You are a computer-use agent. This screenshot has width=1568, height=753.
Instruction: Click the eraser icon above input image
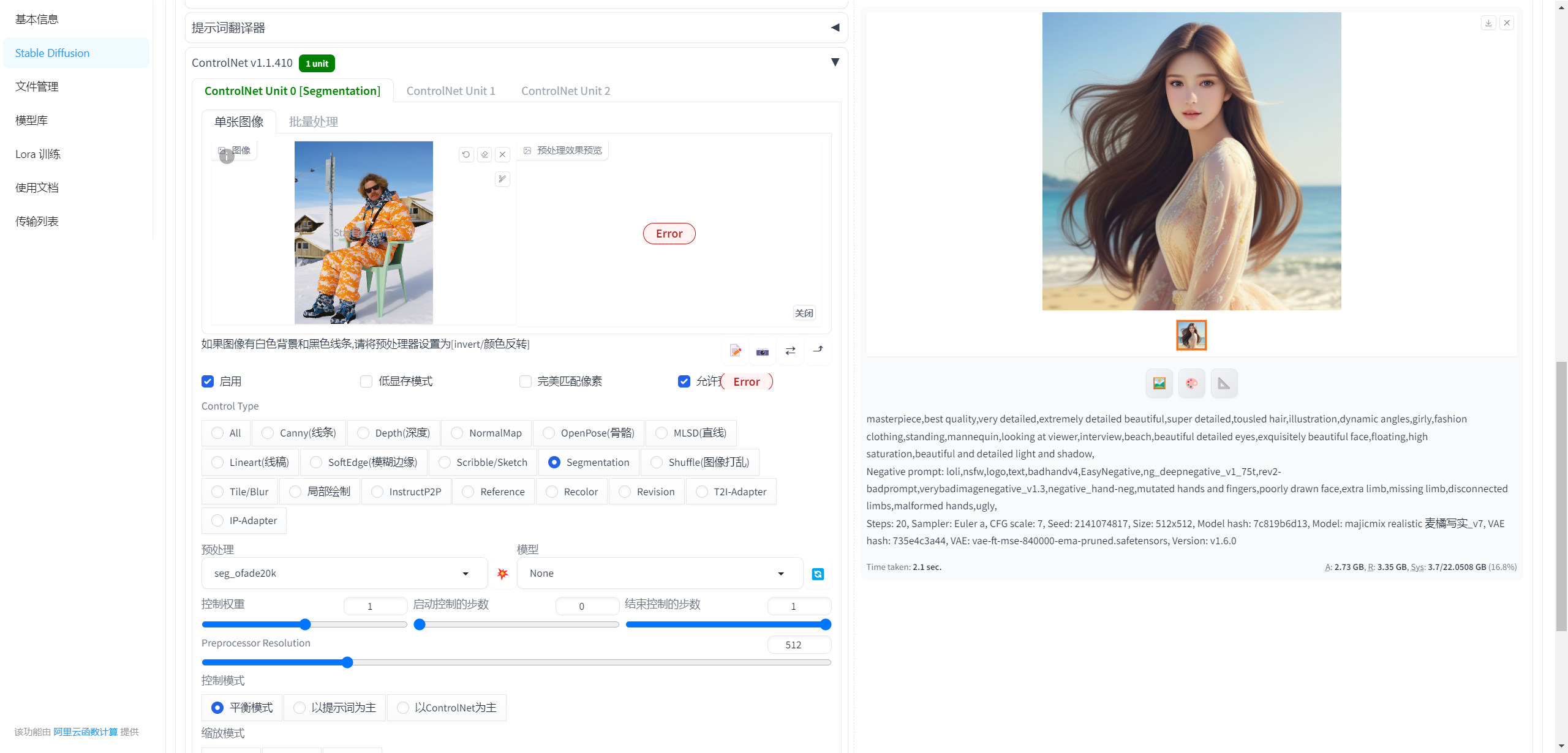point(484,154)
